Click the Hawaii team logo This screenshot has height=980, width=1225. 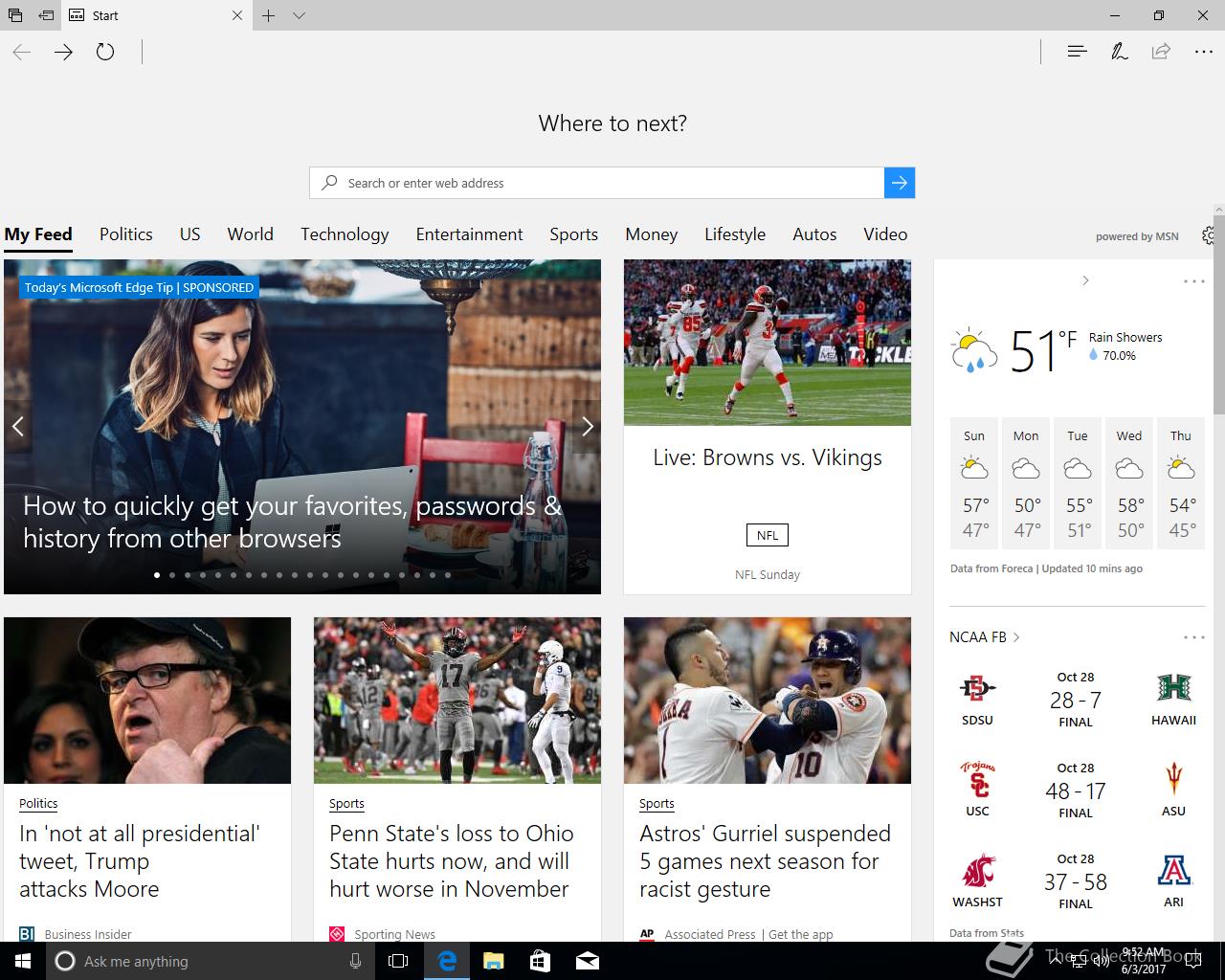coord(1173,689)
